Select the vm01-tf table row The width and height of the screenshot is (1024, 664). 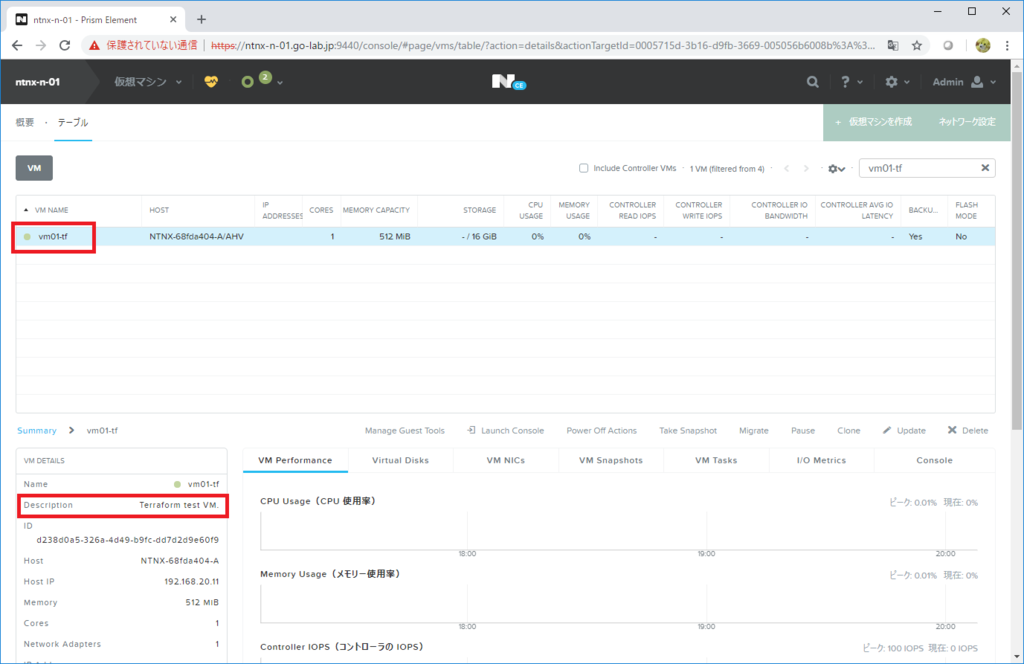[x=505, y=236]
